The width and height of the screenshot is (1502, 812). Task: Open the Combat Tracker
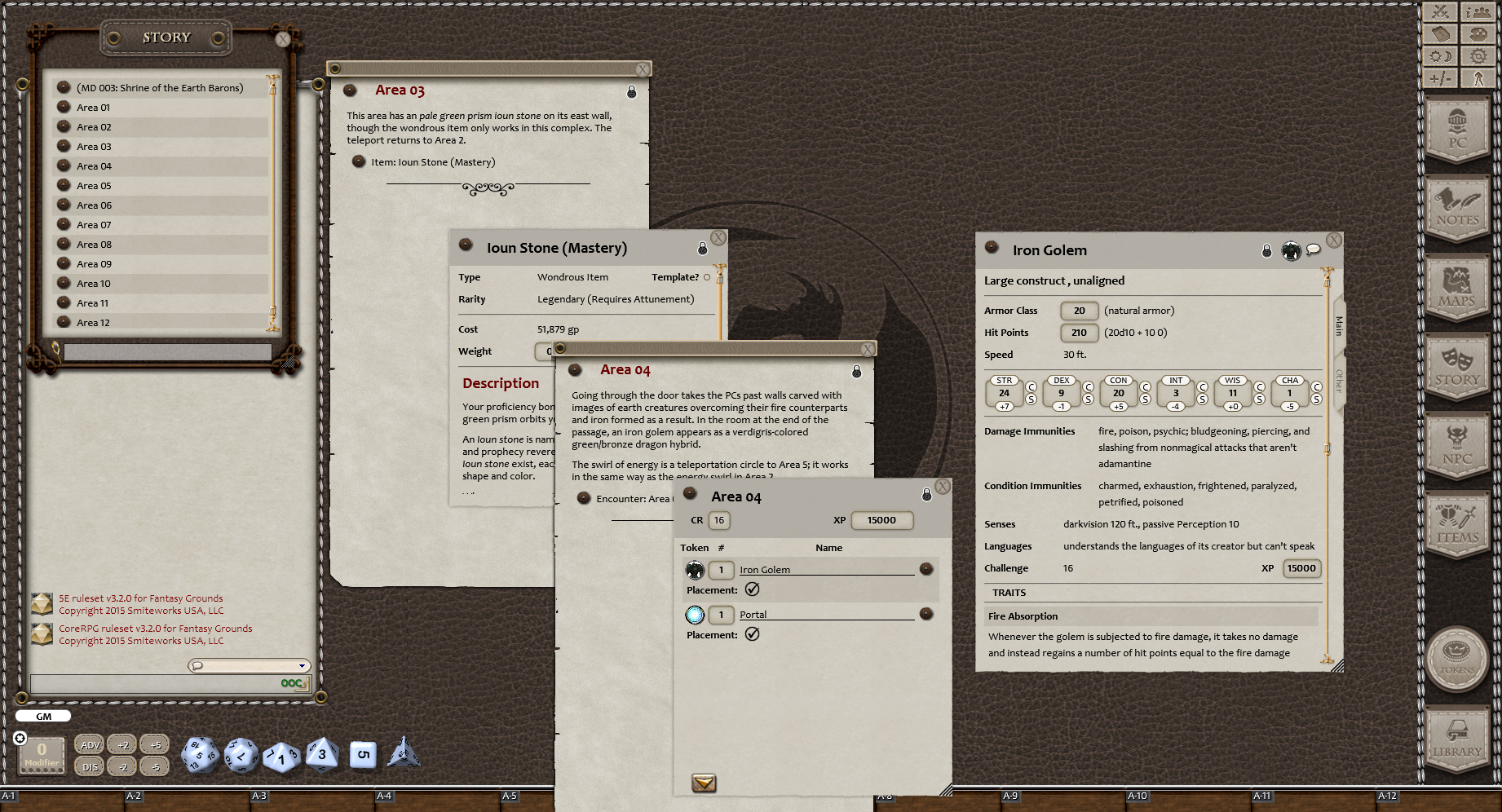coord(1440,12)
